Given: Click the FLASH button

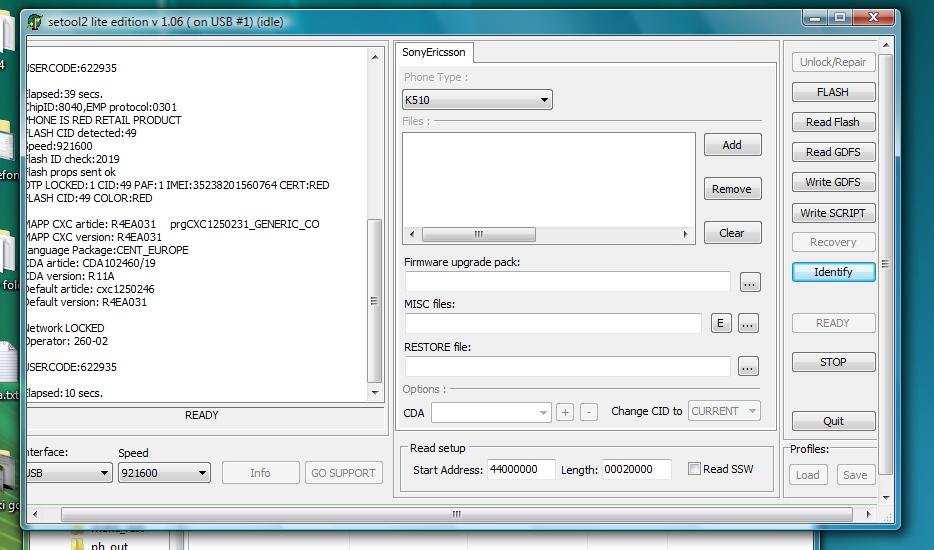Looking at the screenshot, I should [x=833, y=92].
